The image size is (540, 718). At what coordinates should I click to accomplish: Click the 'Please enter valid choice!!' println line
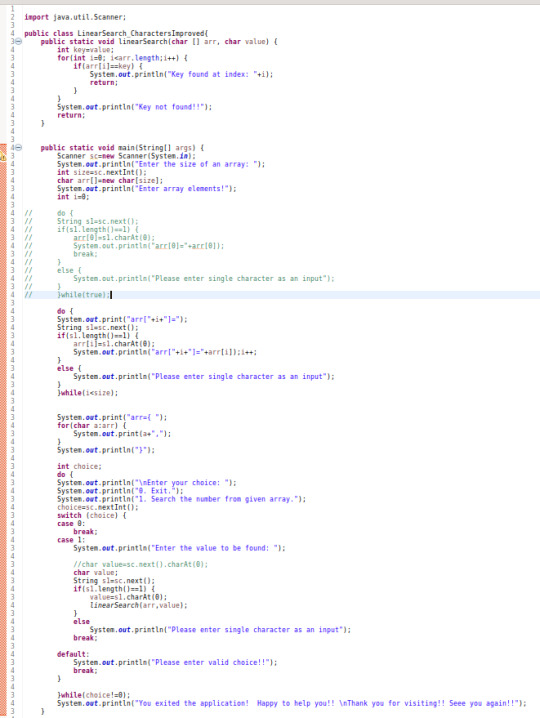click(175, 663)
